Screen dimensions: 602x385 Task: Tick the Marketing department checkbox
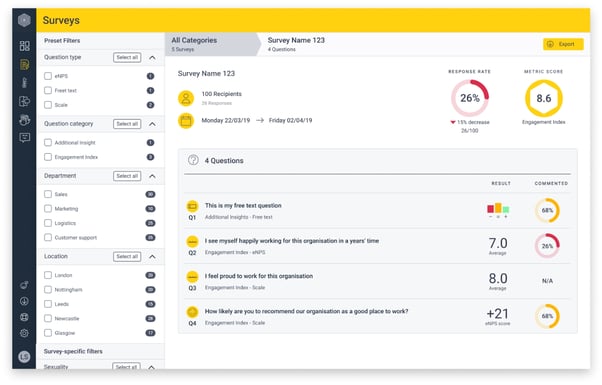coord(48,209)
